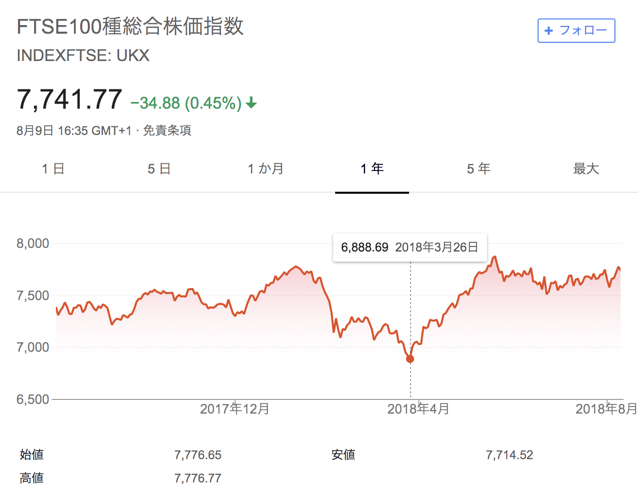Click the 高値 label
Image resolution: width=638 pixels, height=503 pixels.
point(31,478)
